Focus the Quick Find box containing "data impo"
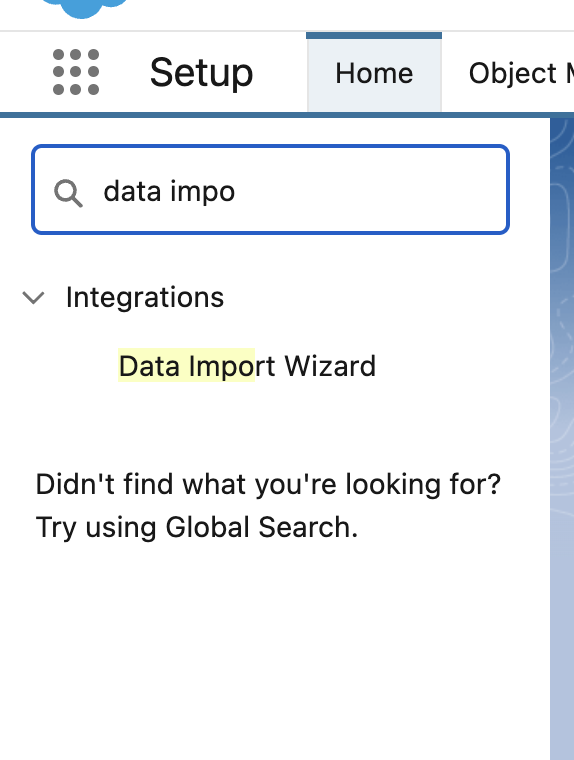The height and width of the screenshot is (760, 574). (x=271, y=190)
